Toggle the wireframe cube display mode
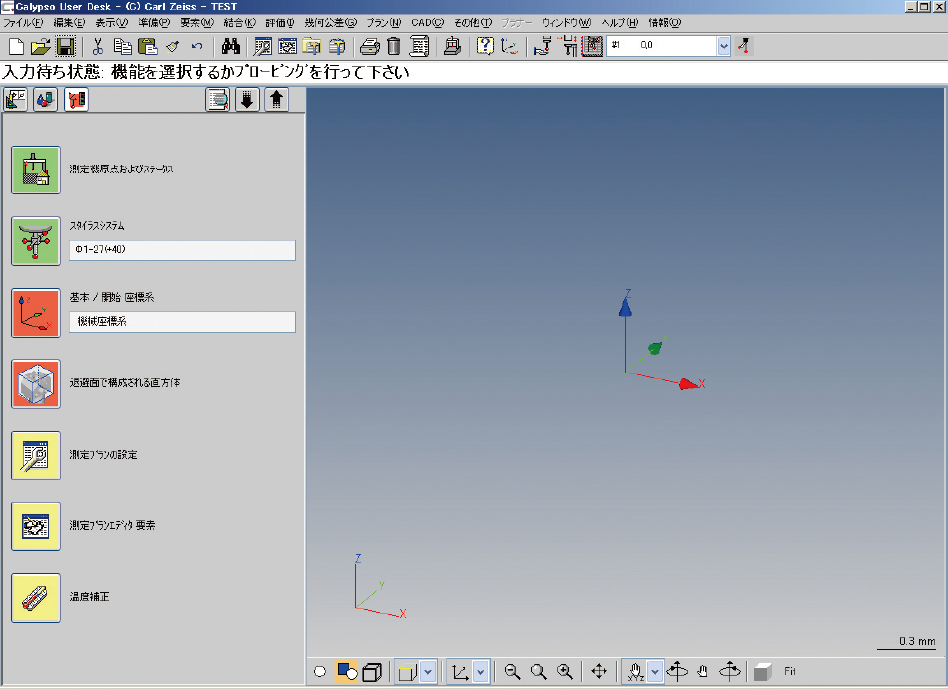Viewport: 948px width, 690px height. (x=372, y=671)
